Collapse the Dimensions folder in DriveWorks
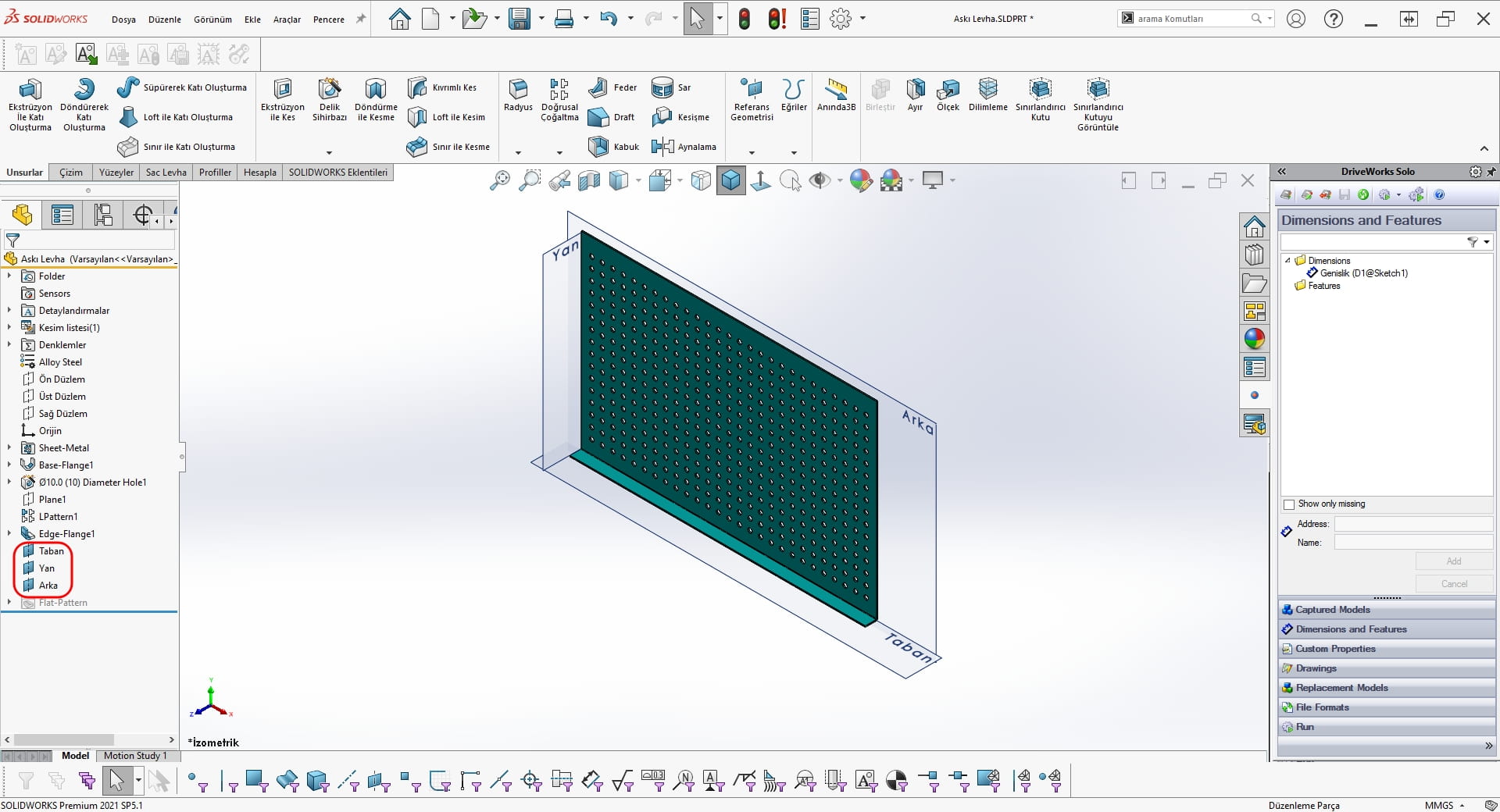This screenshot has height=812, width=1500. coord(1287,260)
